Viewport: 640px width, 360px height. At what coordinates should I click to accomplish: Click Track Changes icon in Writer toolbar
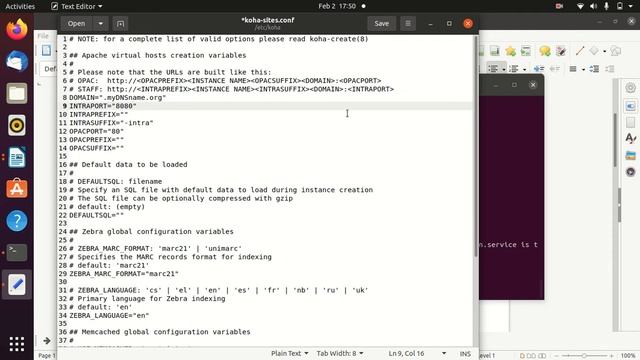[x=561, y=51]
